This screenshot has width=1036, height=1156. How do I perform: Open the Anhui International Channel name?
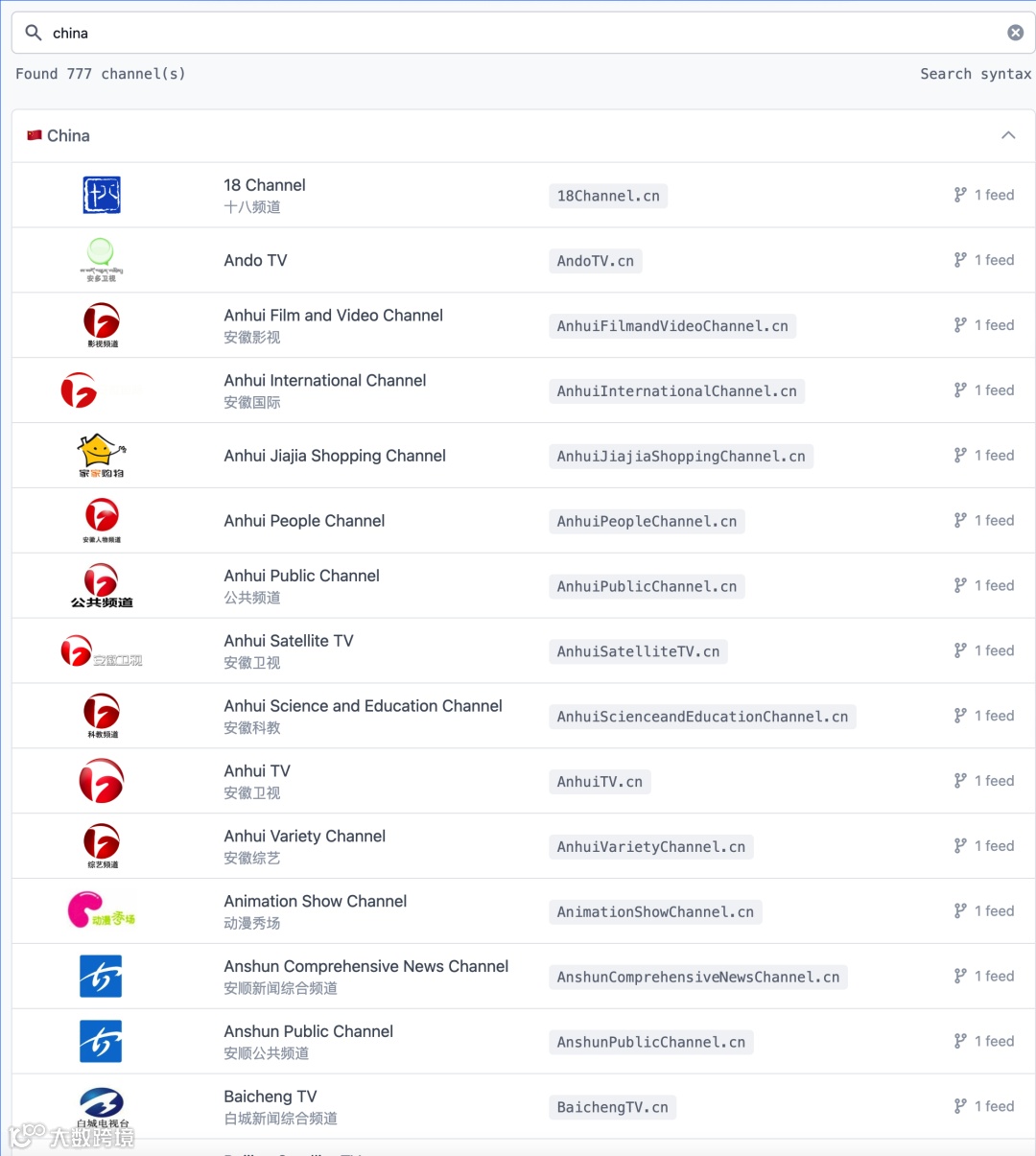coord(325,381)
